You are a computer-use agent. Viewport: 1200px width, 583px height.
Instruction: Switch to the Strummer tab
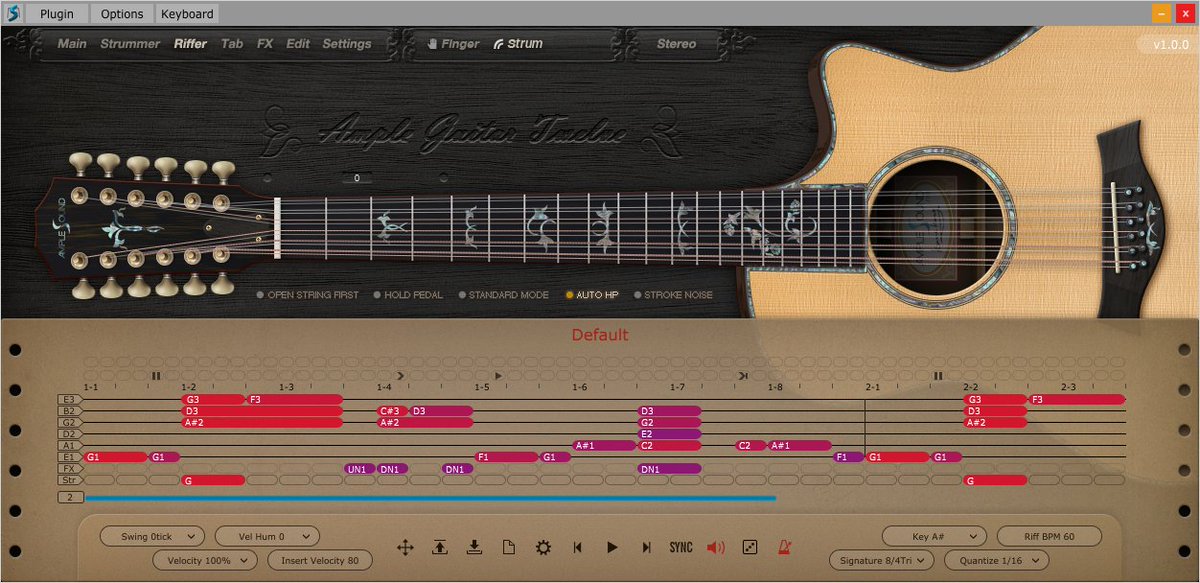click(x=130, y=43)
